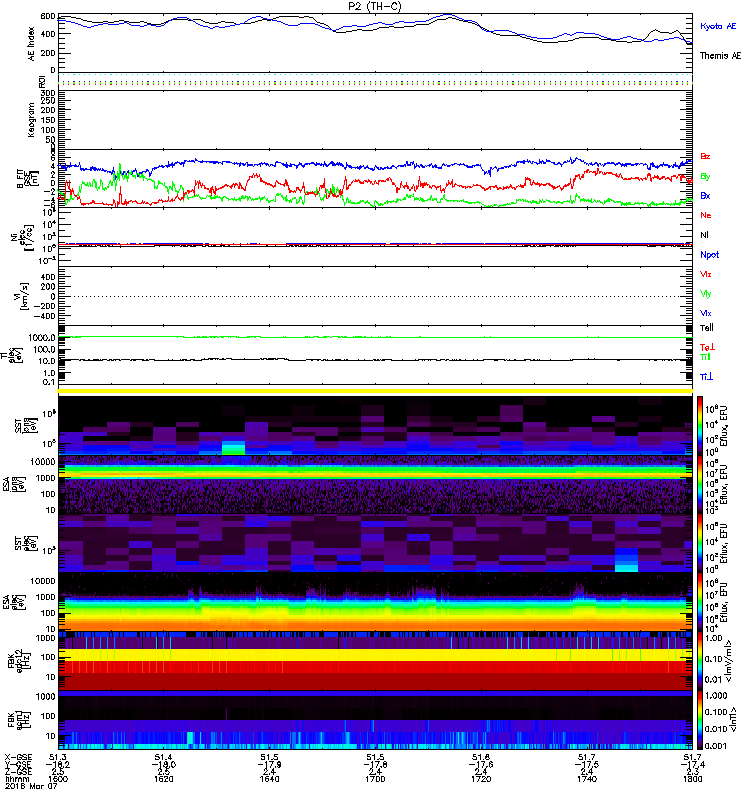The width and height of the screenshot is (750, 800).
Task: Click the FBK scm nT color bar
Action: point(701,720)
